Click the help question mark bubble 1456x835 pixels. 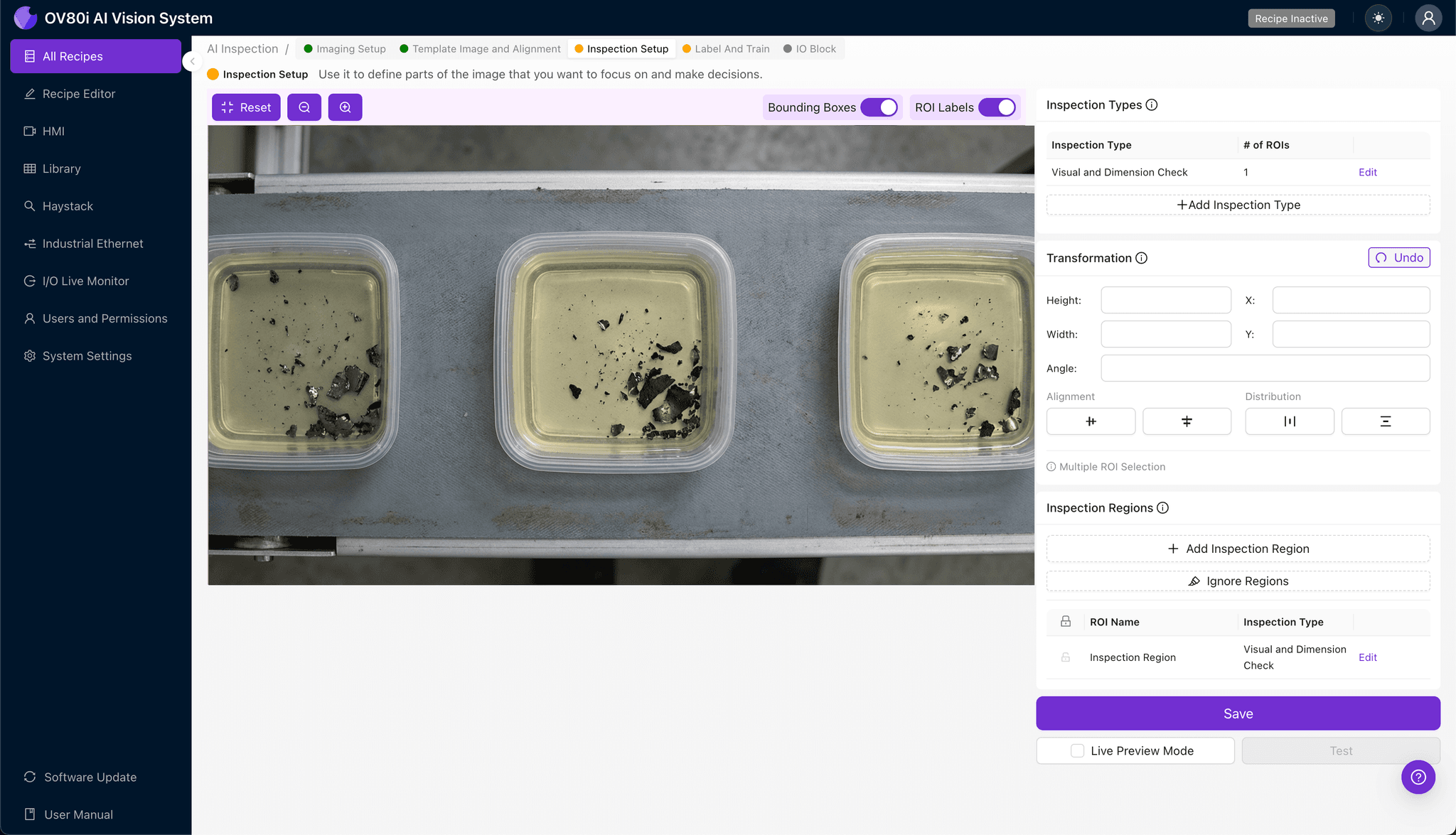(x=1418, y=777)
